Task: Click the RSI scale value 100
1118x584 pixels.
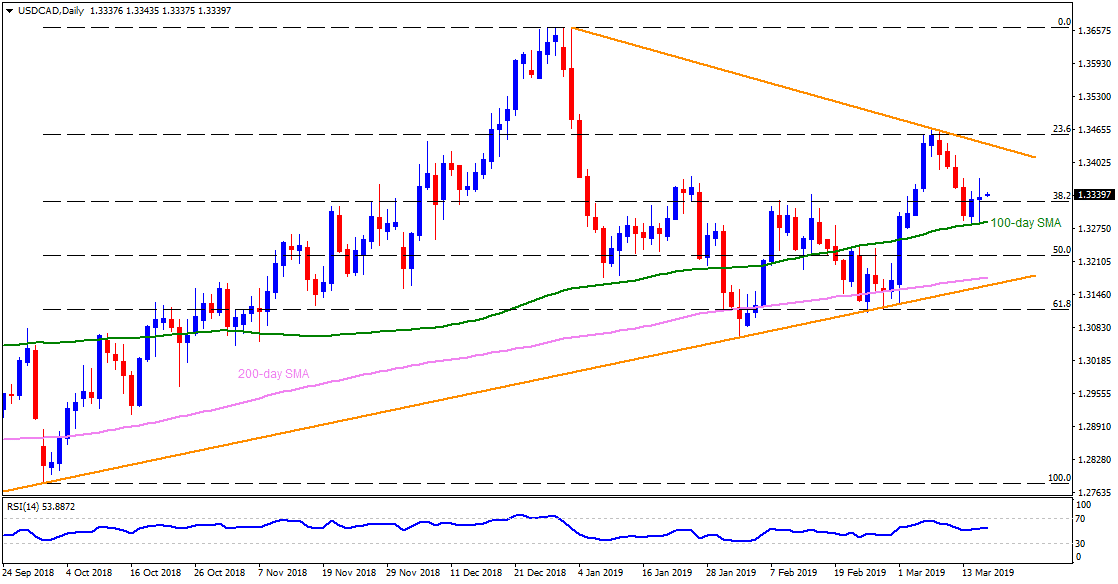Action: tap(1085, 506)
